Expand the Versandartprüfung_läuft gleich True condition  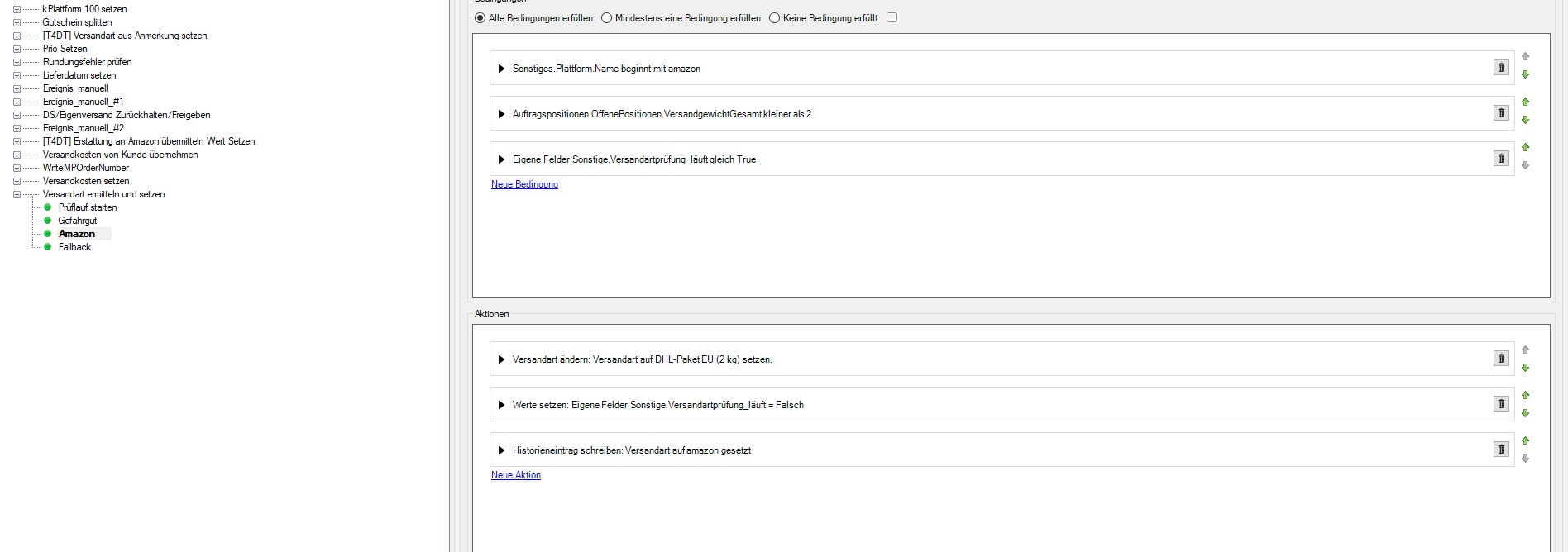click(501, 159)
